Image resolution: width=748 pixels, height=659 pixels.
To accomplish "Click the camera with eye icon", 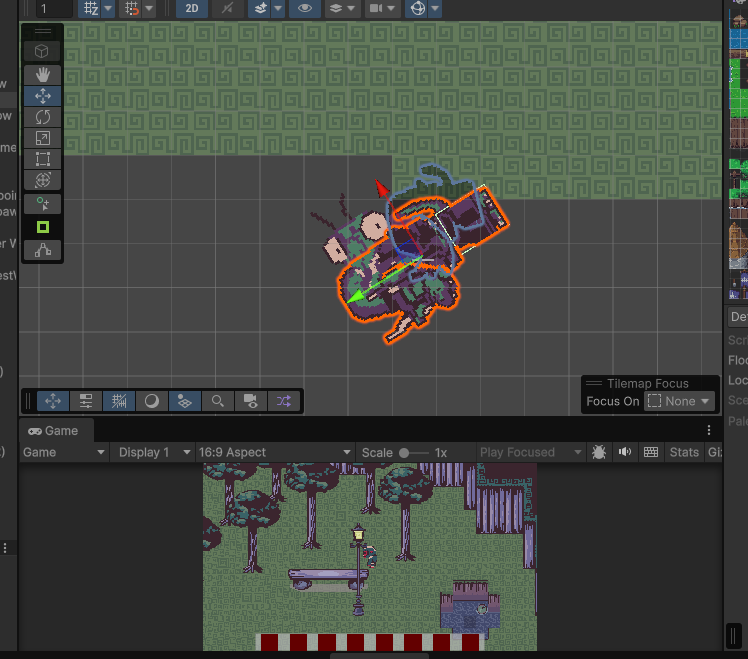I will (x=250, y=401).
